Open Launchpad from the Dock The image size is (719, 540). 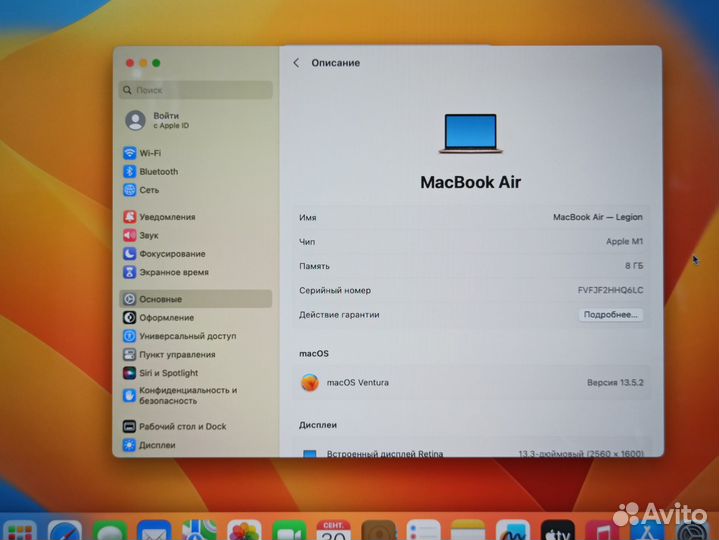click(x=19, y=531)
